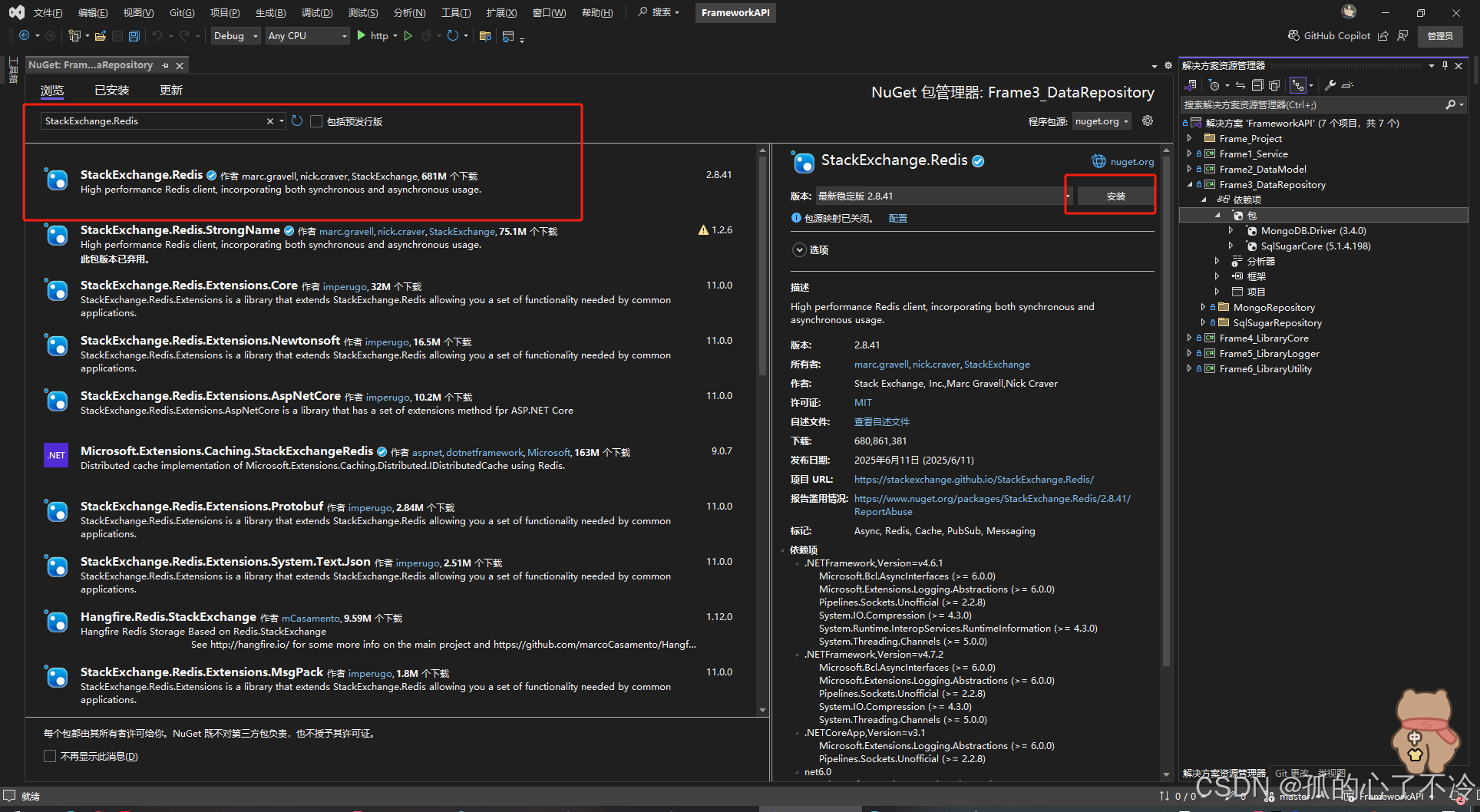Screen dimensions: 1480x812
Task: Click the new project toolbar icon
Action: 74,36
